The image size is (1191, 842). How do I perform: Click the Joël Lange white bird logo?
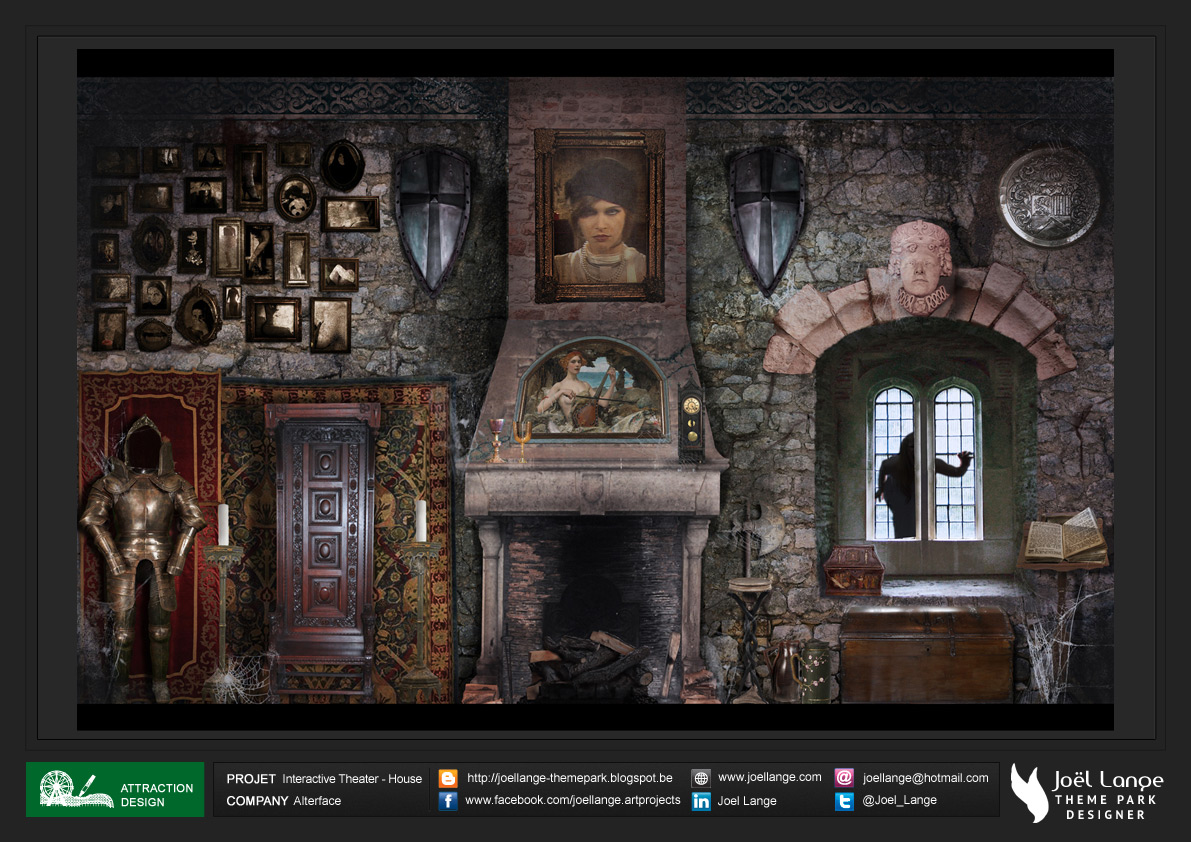click(x=1029, y=793)
